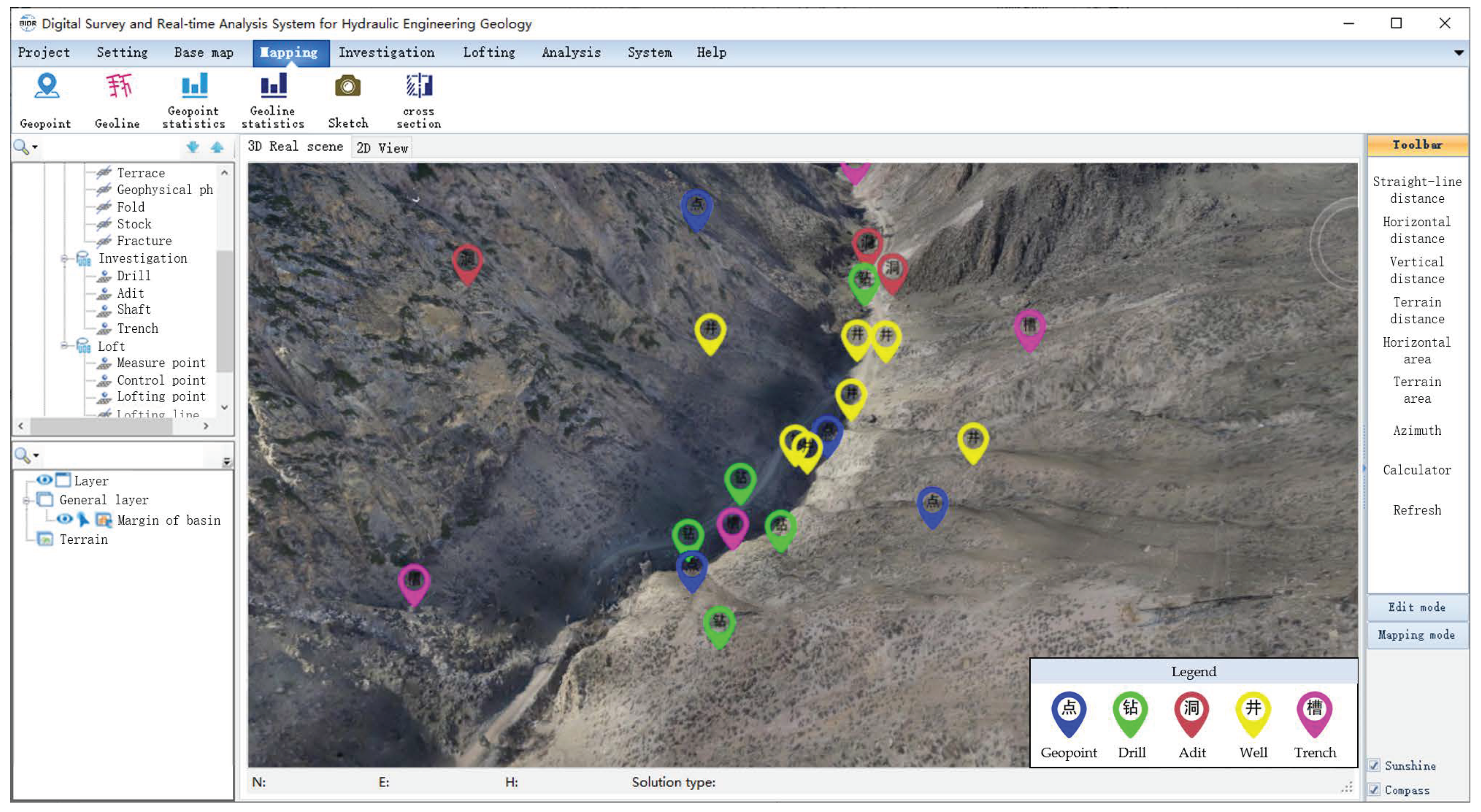
Task: Select the Trench item in tree
Action: click(137, 328)
